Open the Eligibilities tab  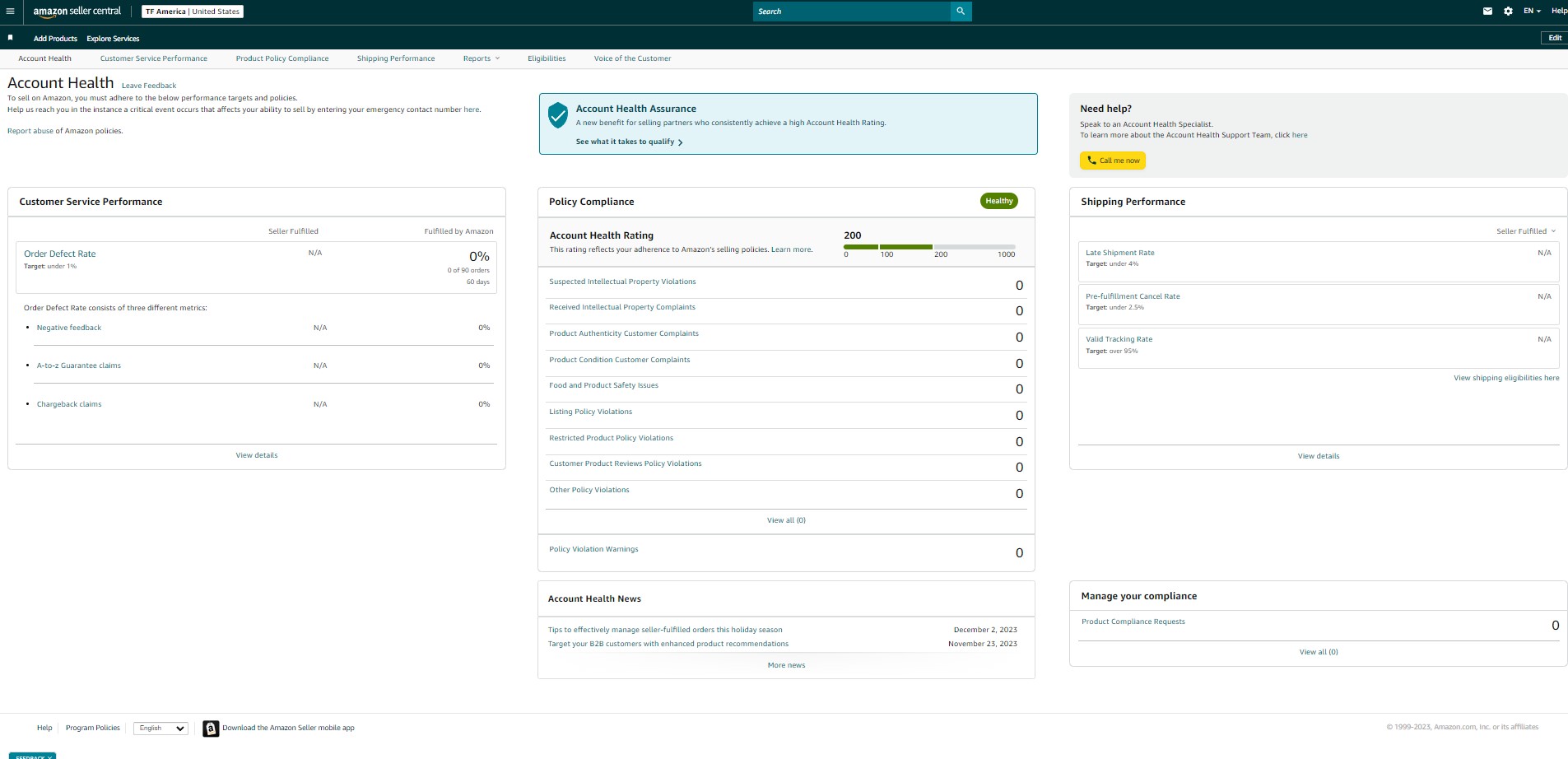(x=547, y=58)
